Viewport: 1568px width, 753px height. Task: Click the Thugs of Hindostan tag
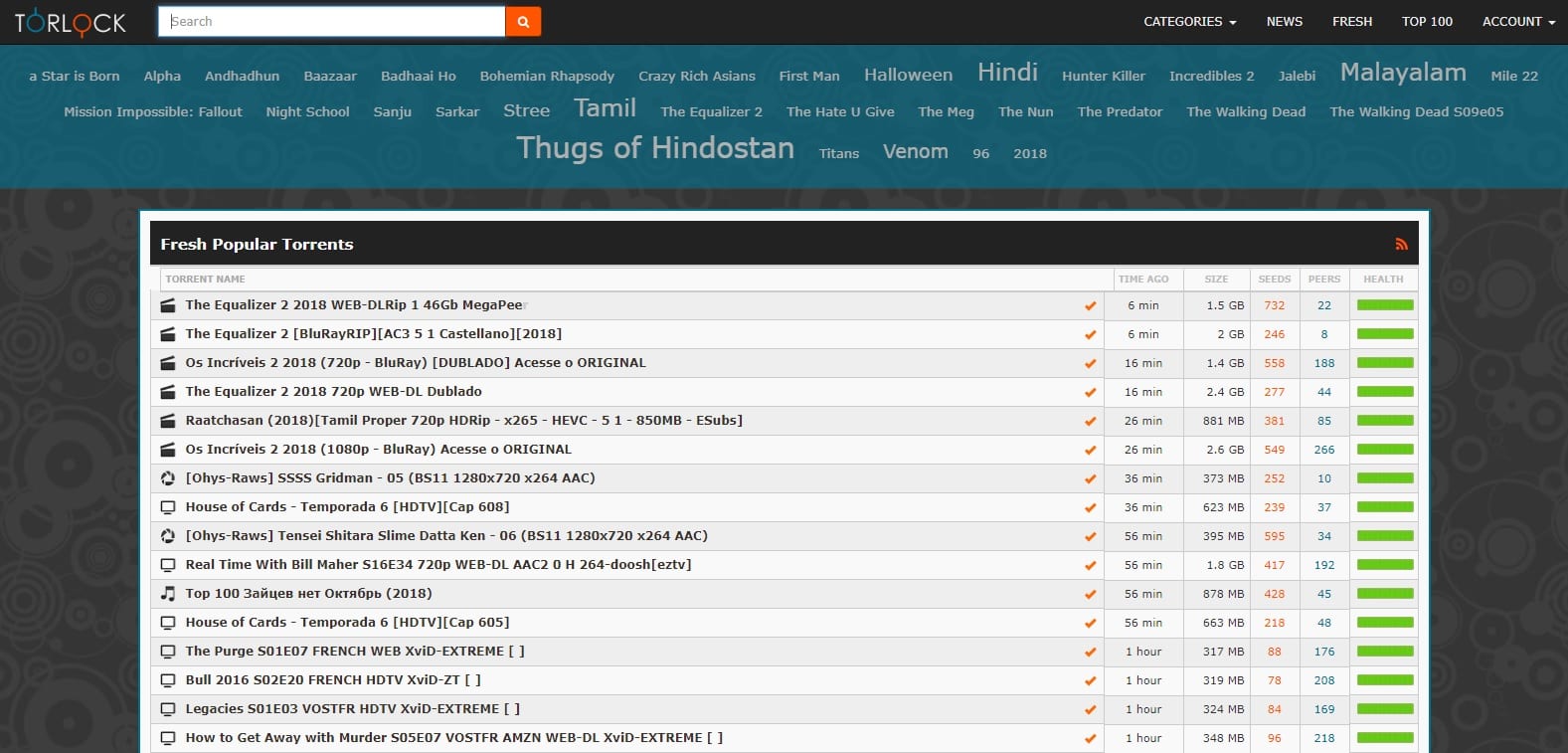point(655,148)
